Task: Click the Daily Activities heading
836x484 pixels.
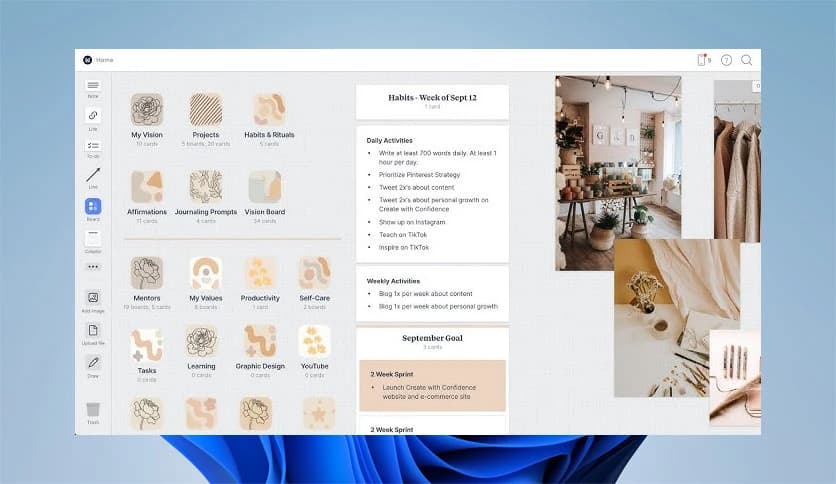Action: (389, 140)
